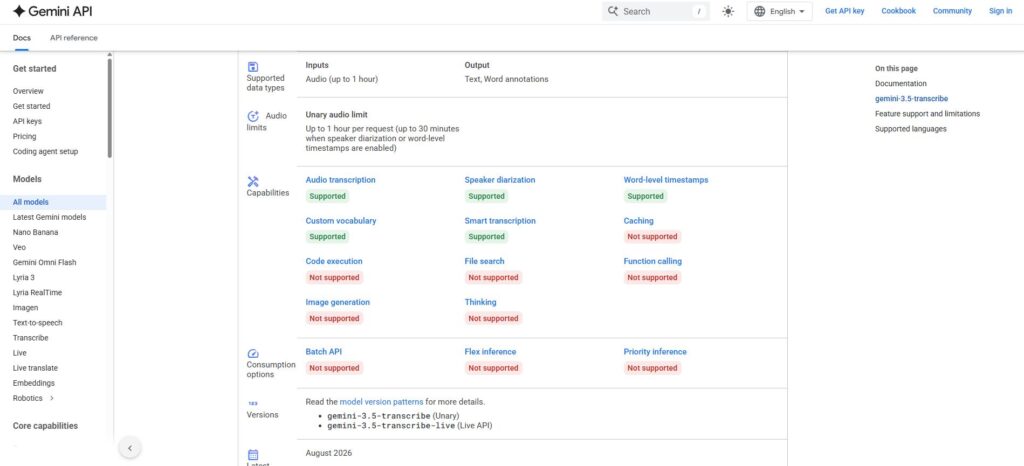Open the model version patterns link
This screenshot has width=1024, height=466.
click(381, 402)
